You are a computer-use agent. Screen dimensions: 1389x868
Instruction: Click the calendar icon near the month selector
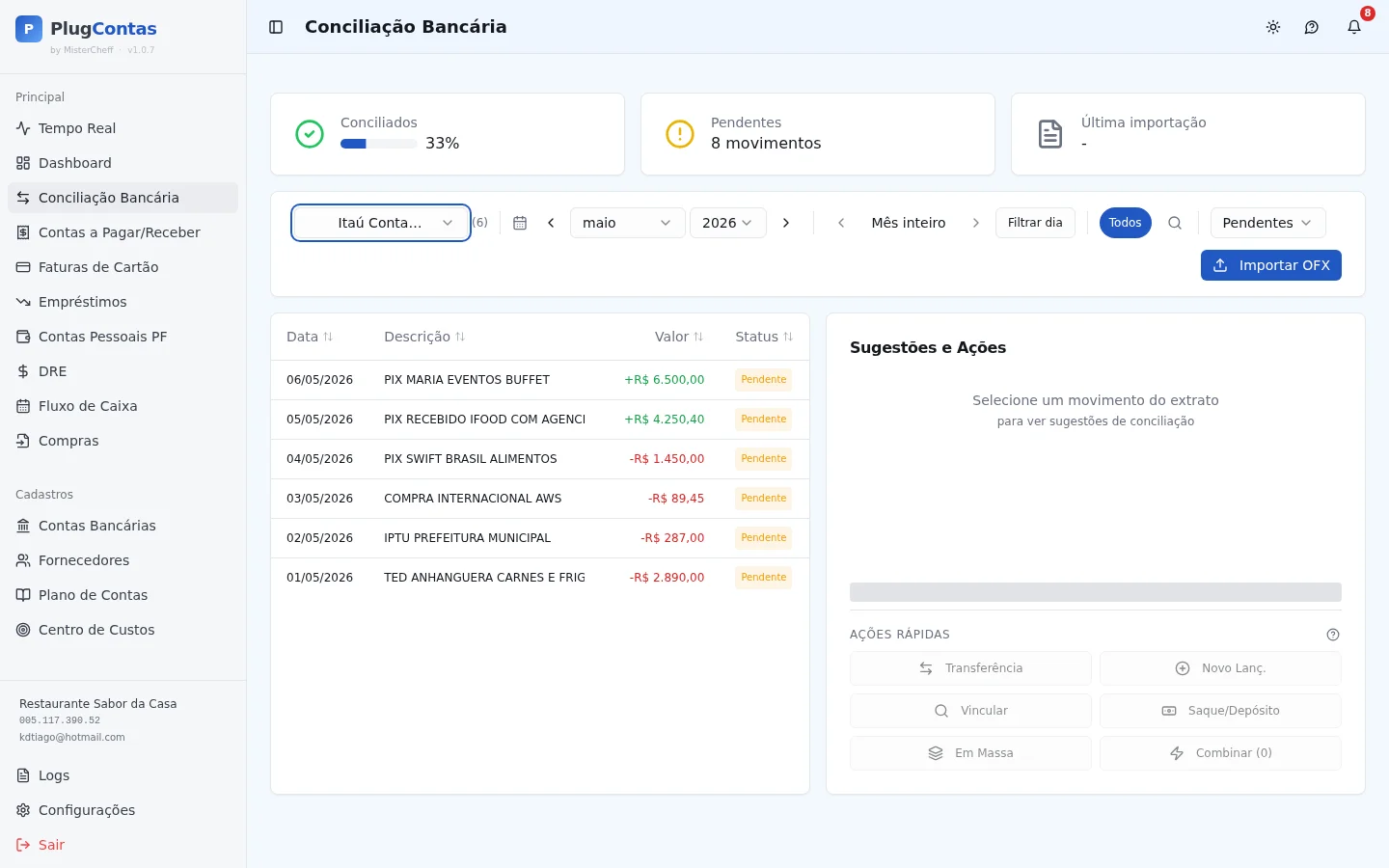520,223
